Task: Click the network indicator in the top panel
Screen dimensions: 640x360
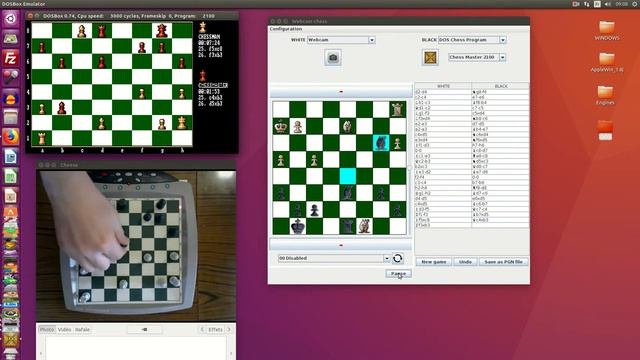Action: (587, 4)
